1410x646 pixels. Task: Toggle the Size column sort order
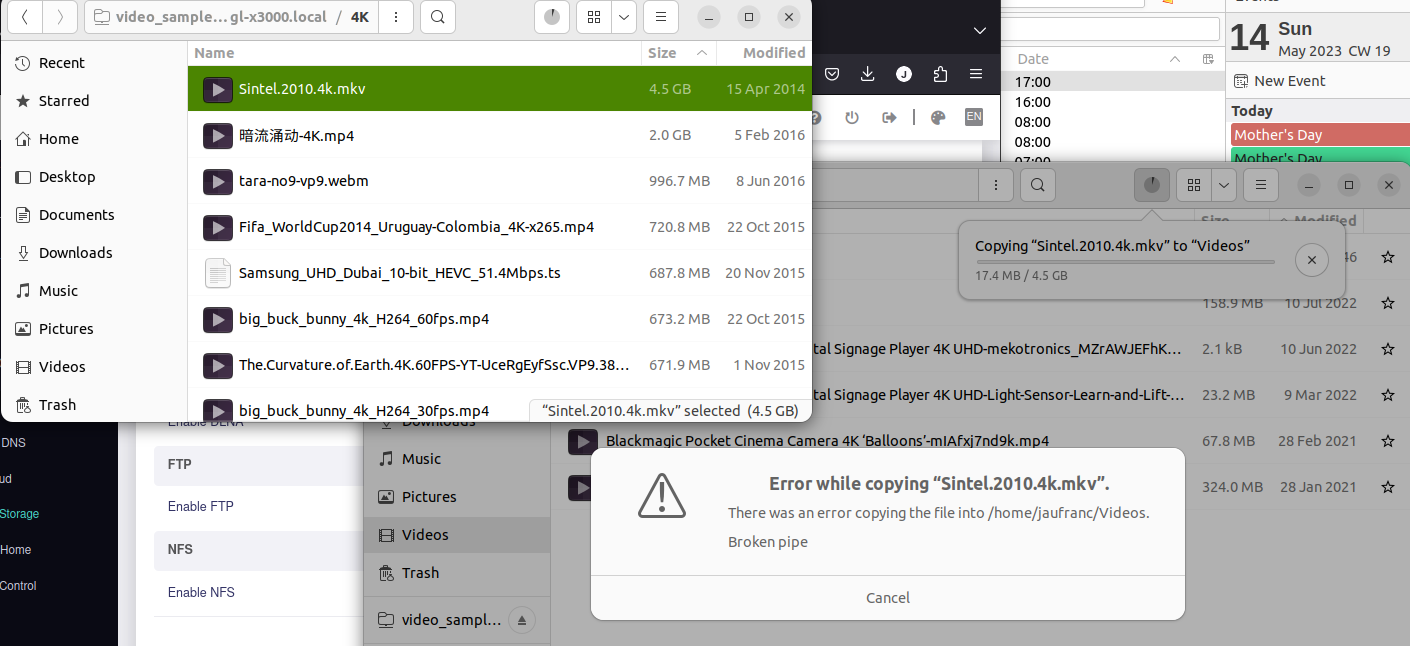click(x=679, y=53)
